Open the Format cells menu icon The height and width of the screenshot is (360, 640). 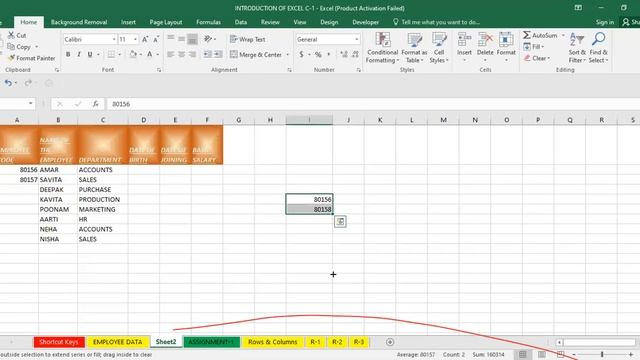pyautogui.click(x=506, y=40)
